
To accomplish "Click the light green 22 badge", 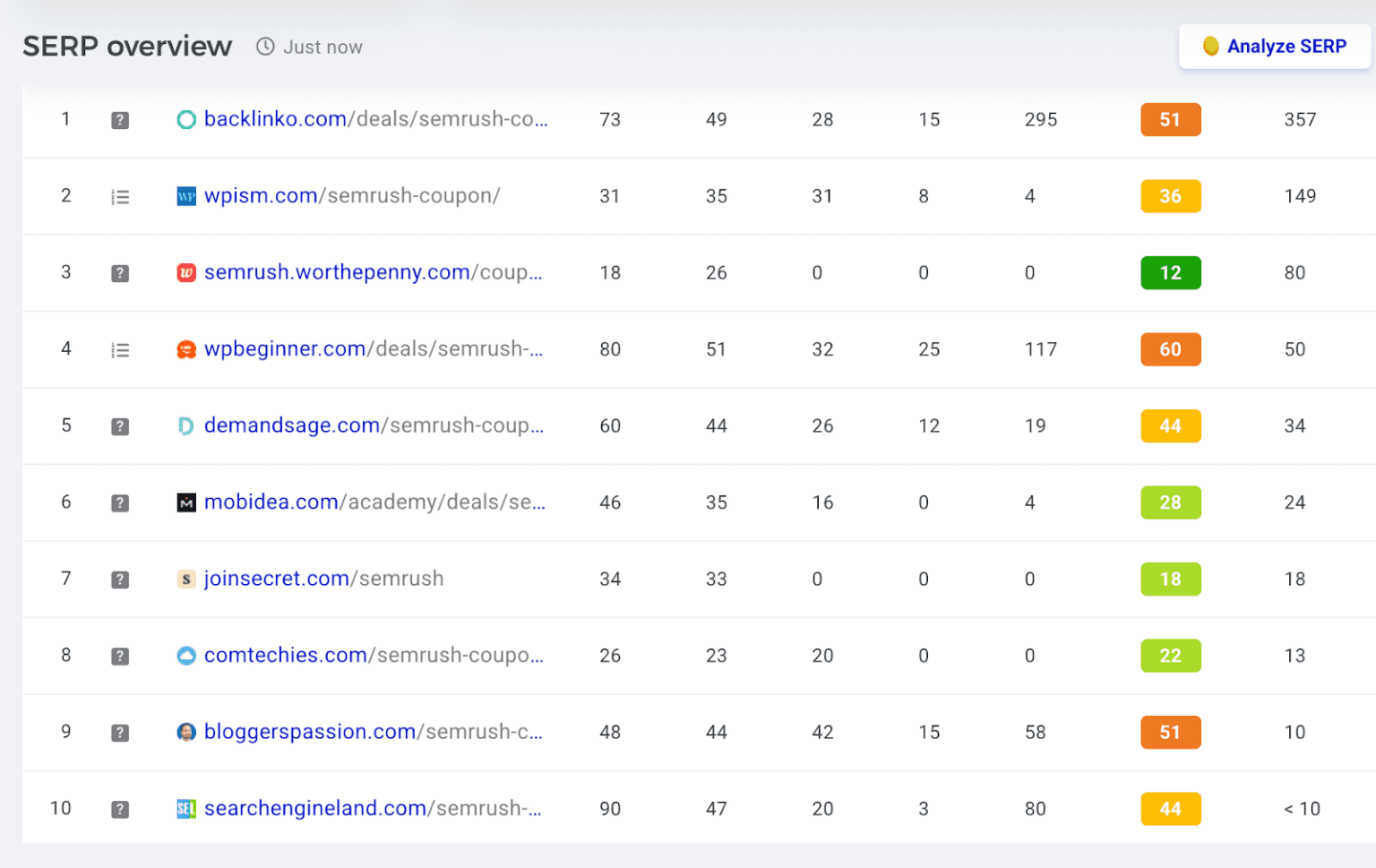I will click(1170, 656).
